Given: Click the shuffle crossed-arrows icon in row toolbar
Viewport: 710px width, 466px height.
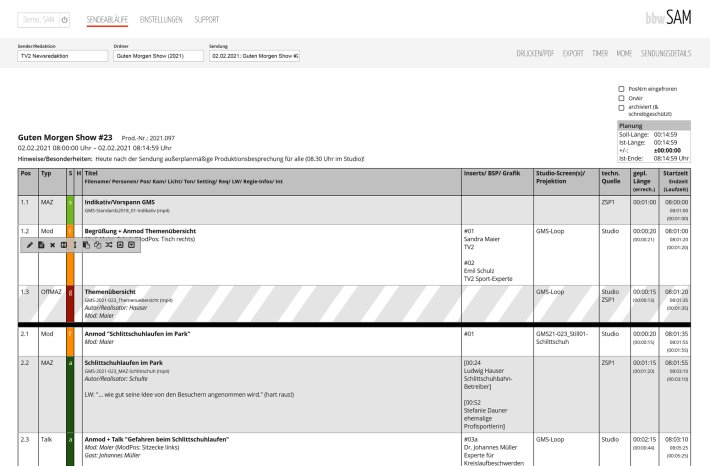Looking at the screenshot, I should point(109,245).
